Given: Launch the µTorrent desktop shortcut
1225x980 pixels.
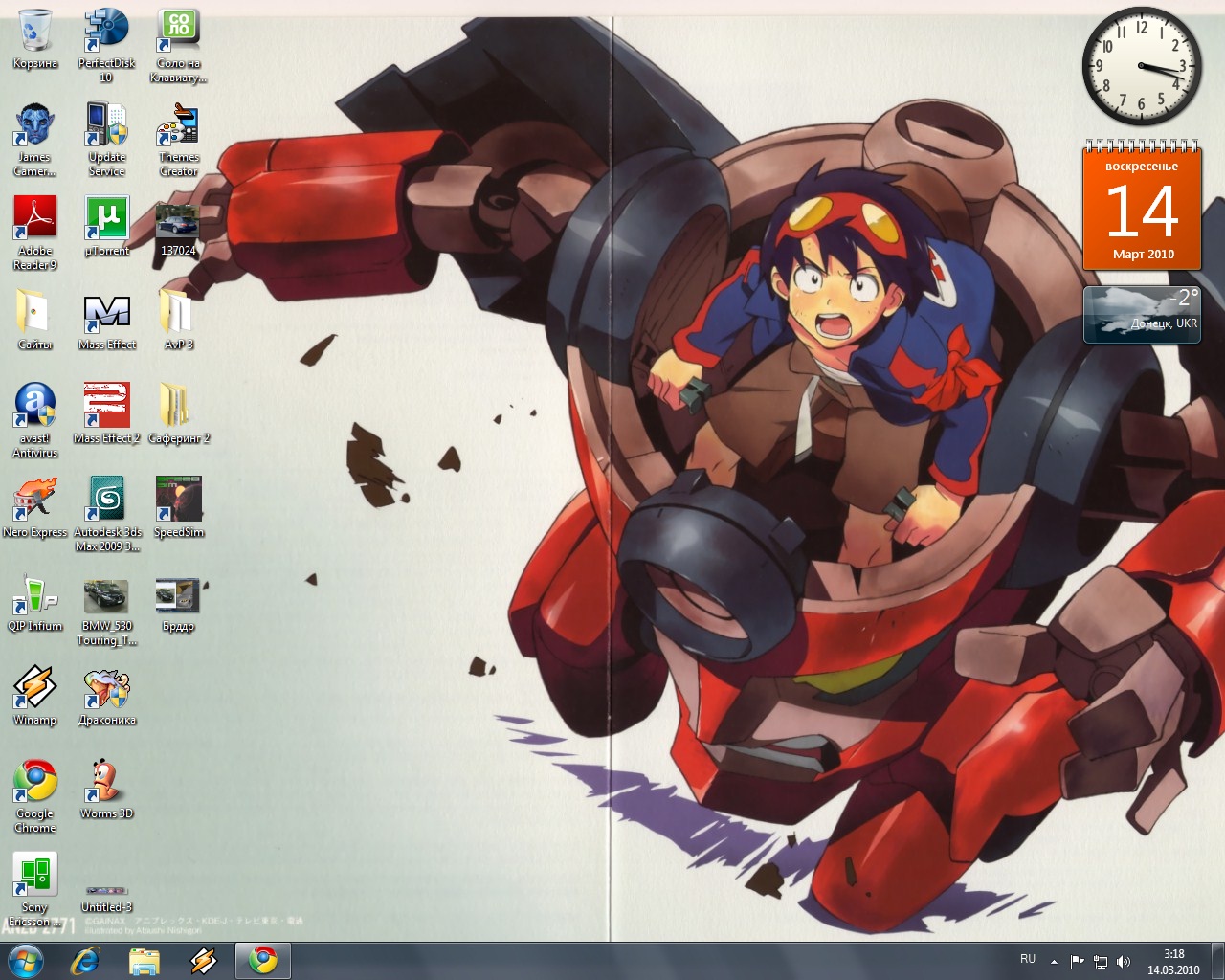Looking at the screenshot, I should tap(106, 226).
